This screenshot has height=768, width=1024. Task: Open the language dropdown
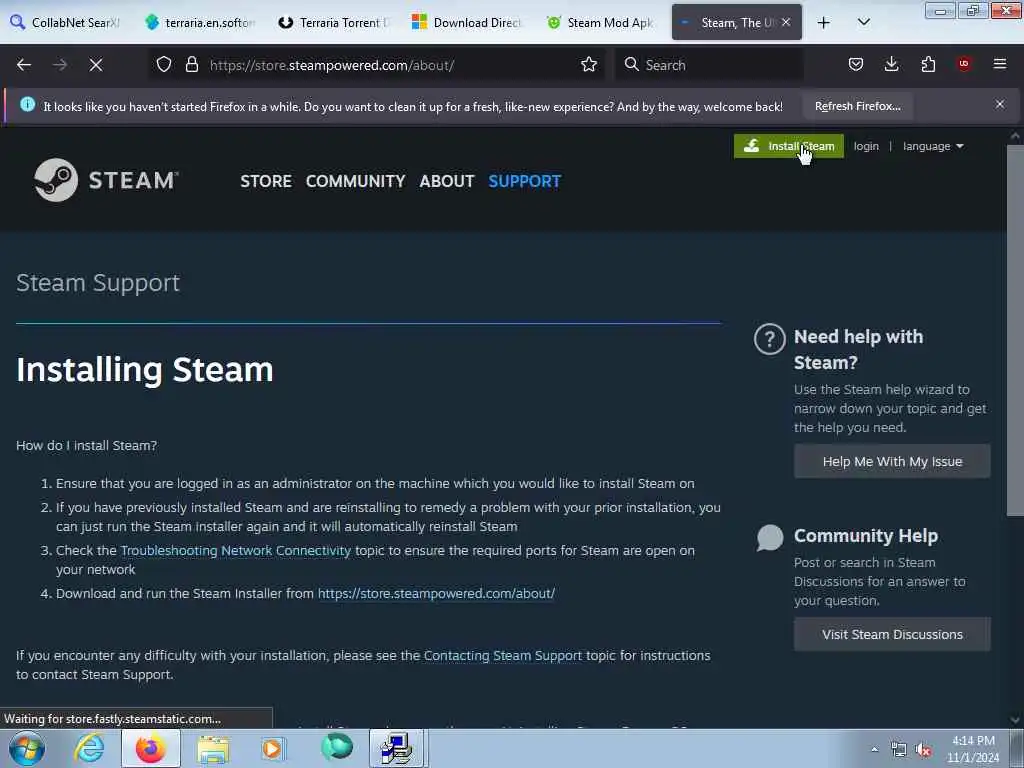(933, 146)
